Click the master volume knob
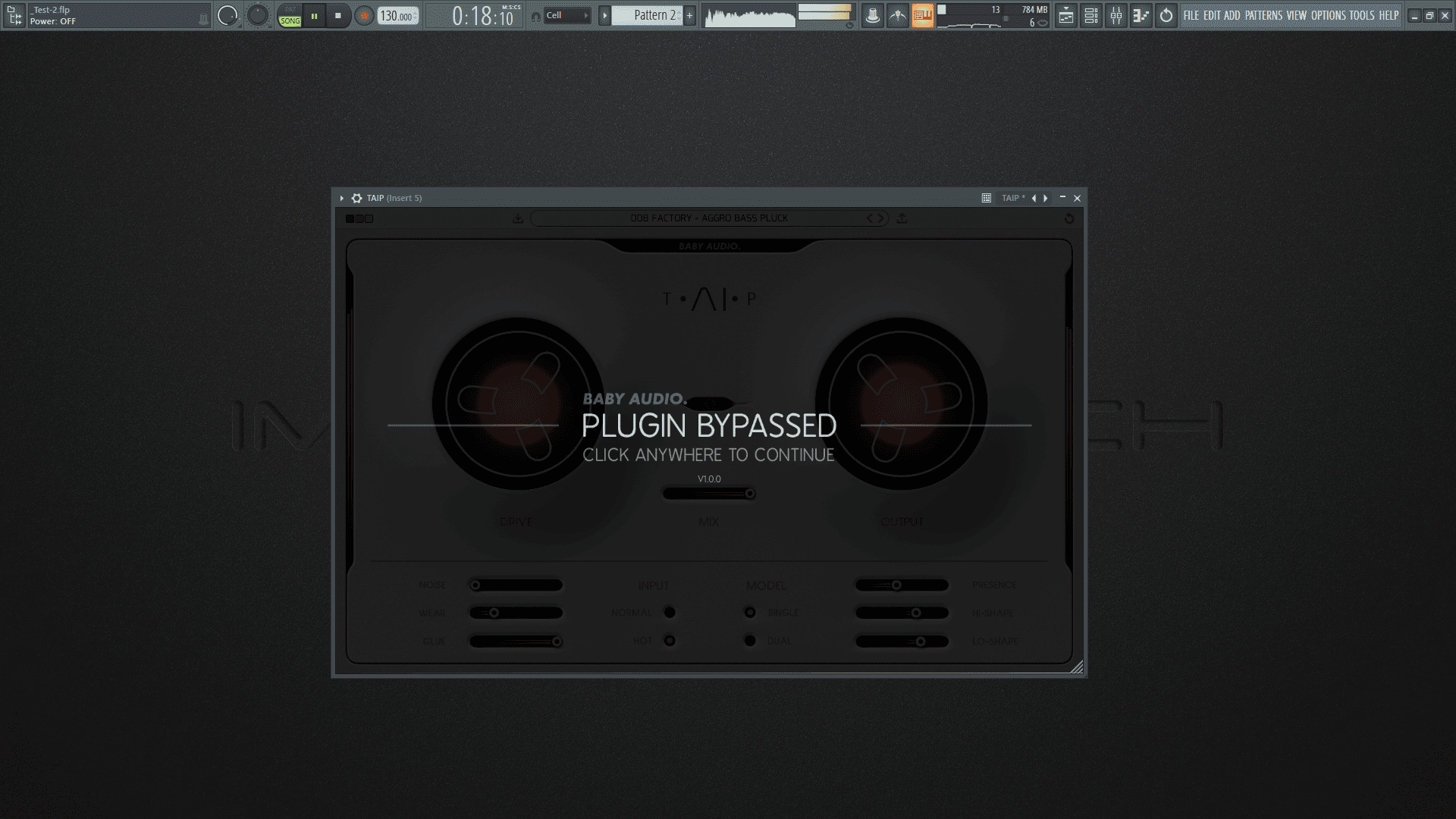The image size is (1456, 819). [227, 15]
